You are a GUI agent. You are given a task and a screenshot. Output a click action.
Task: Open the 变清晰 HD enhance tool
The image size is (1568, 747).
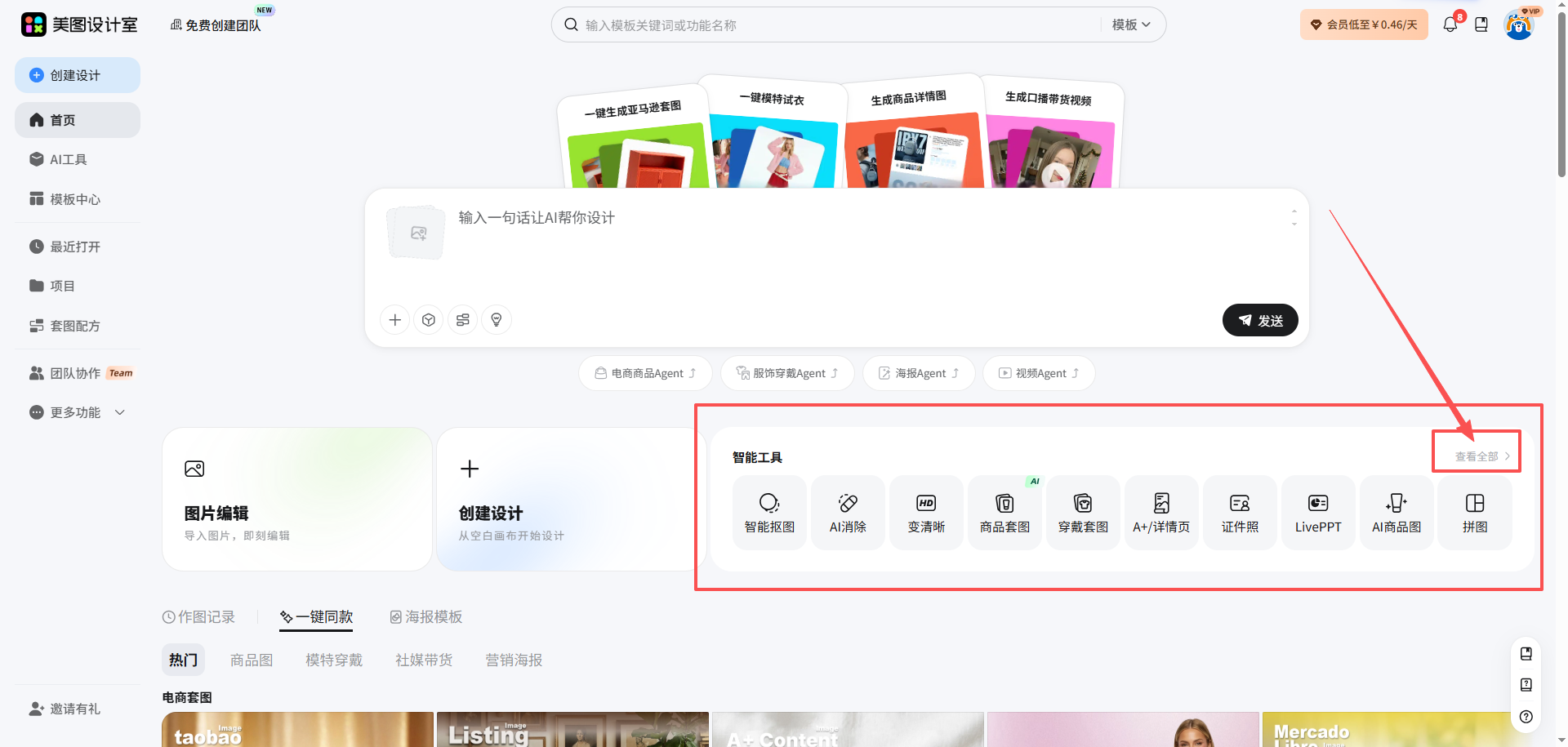point(926,513)
